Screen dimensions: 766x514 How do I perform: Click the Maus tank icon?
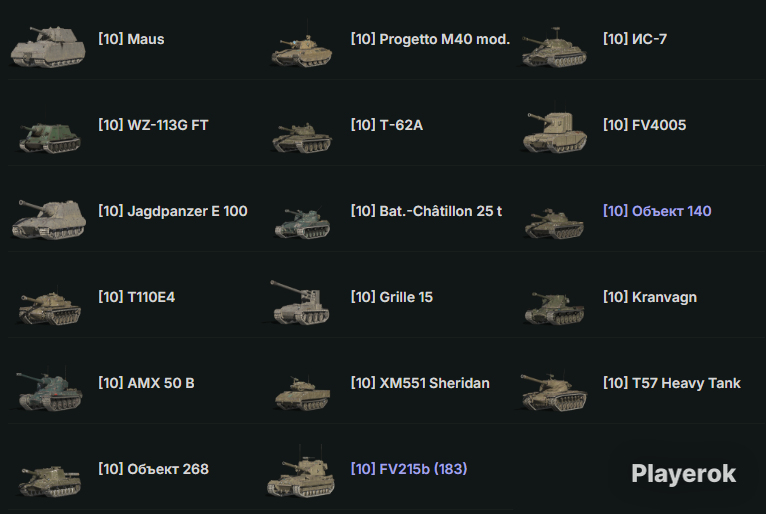(x=48, y=47)
